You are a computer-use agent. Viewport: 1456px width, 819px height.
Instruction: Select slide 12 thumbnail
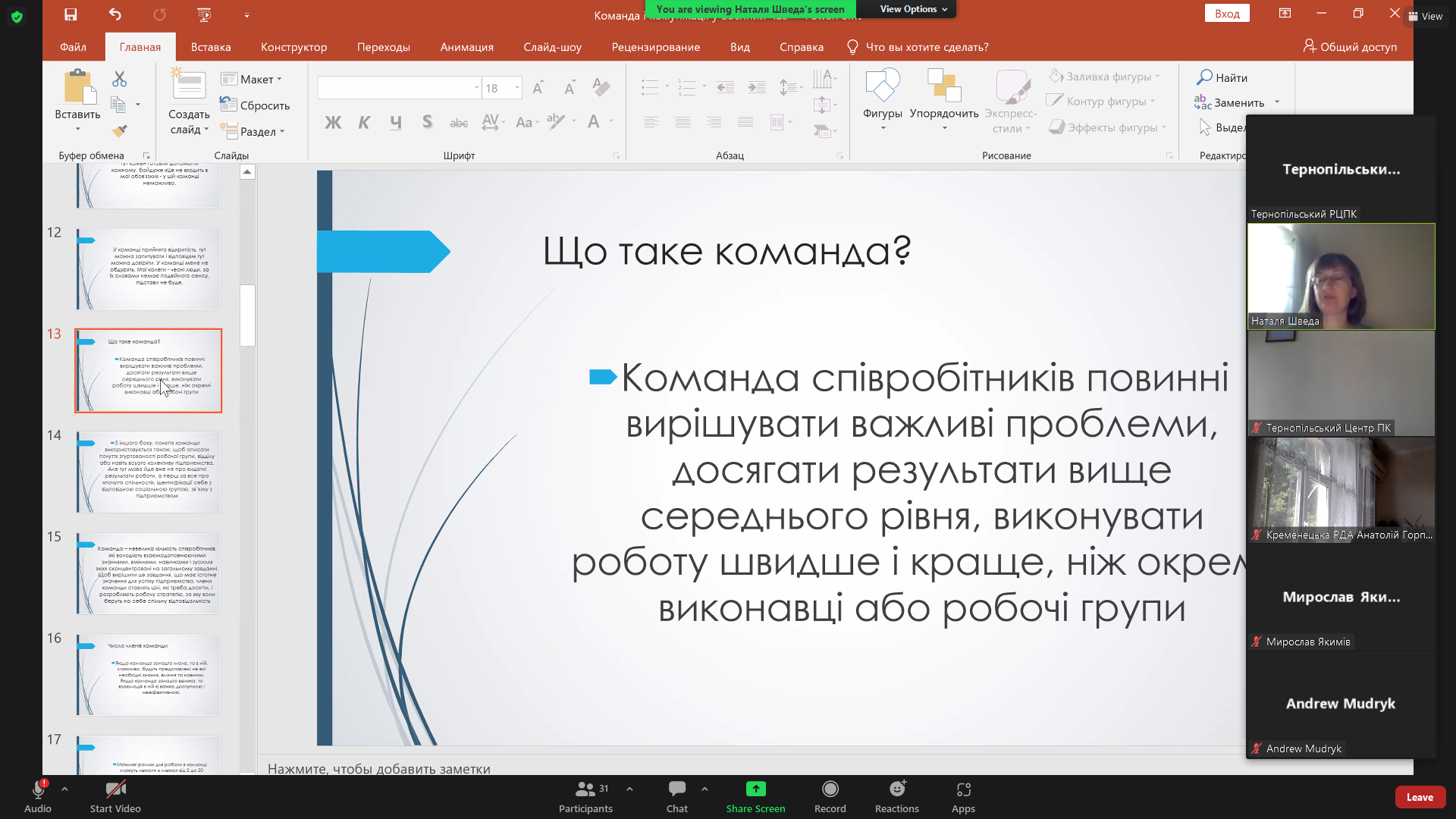pyautogui.click(x=149, y=269)
